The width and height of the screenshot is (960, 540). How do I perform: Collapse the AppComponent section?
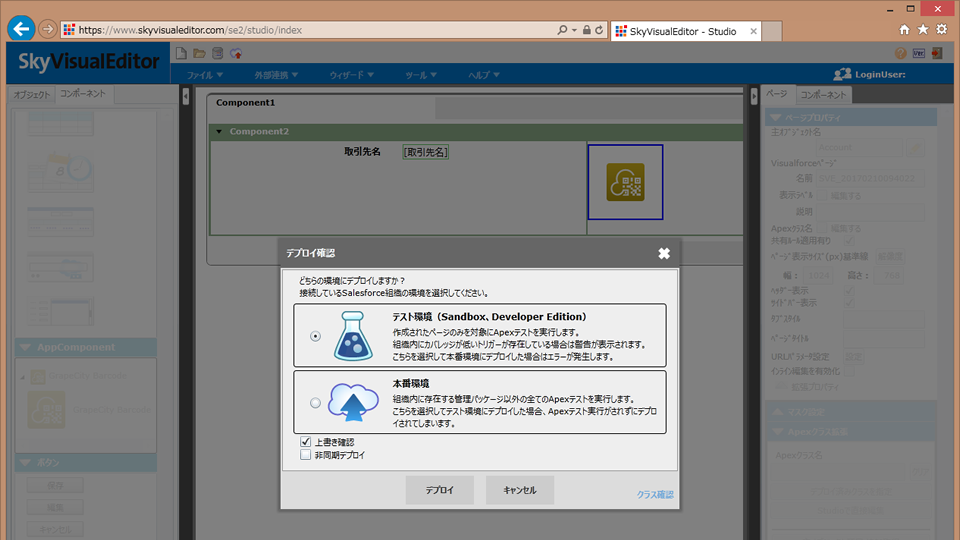pyautogui.click(x=25, y=347)
